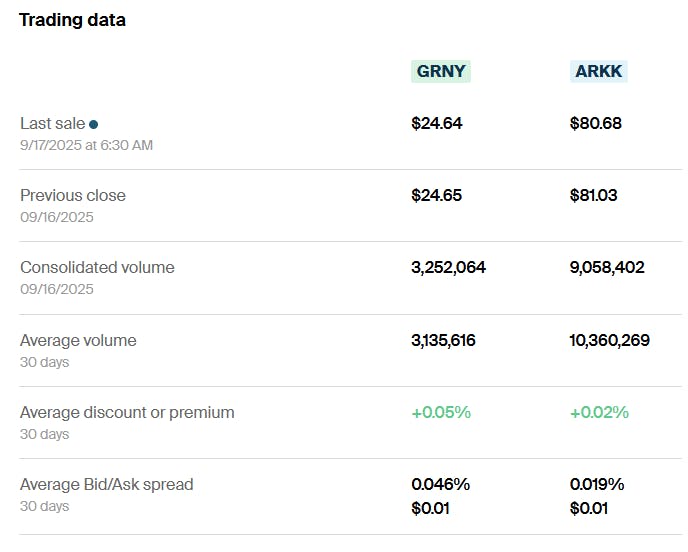Viewport: 688px width, 552px height.
Task: Click GRNY last sale $24.64
Action: point(437,123)
